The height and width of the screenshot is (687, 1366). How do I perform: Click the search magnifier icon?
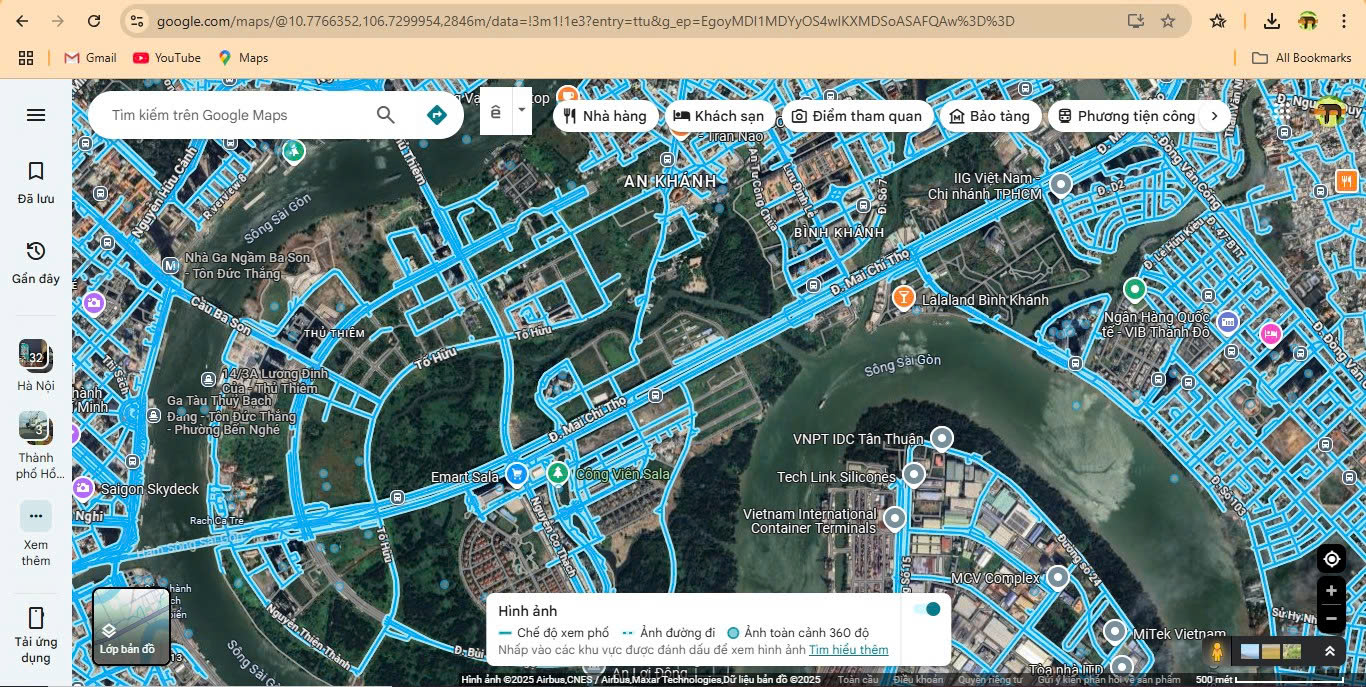tap(386, 115)
